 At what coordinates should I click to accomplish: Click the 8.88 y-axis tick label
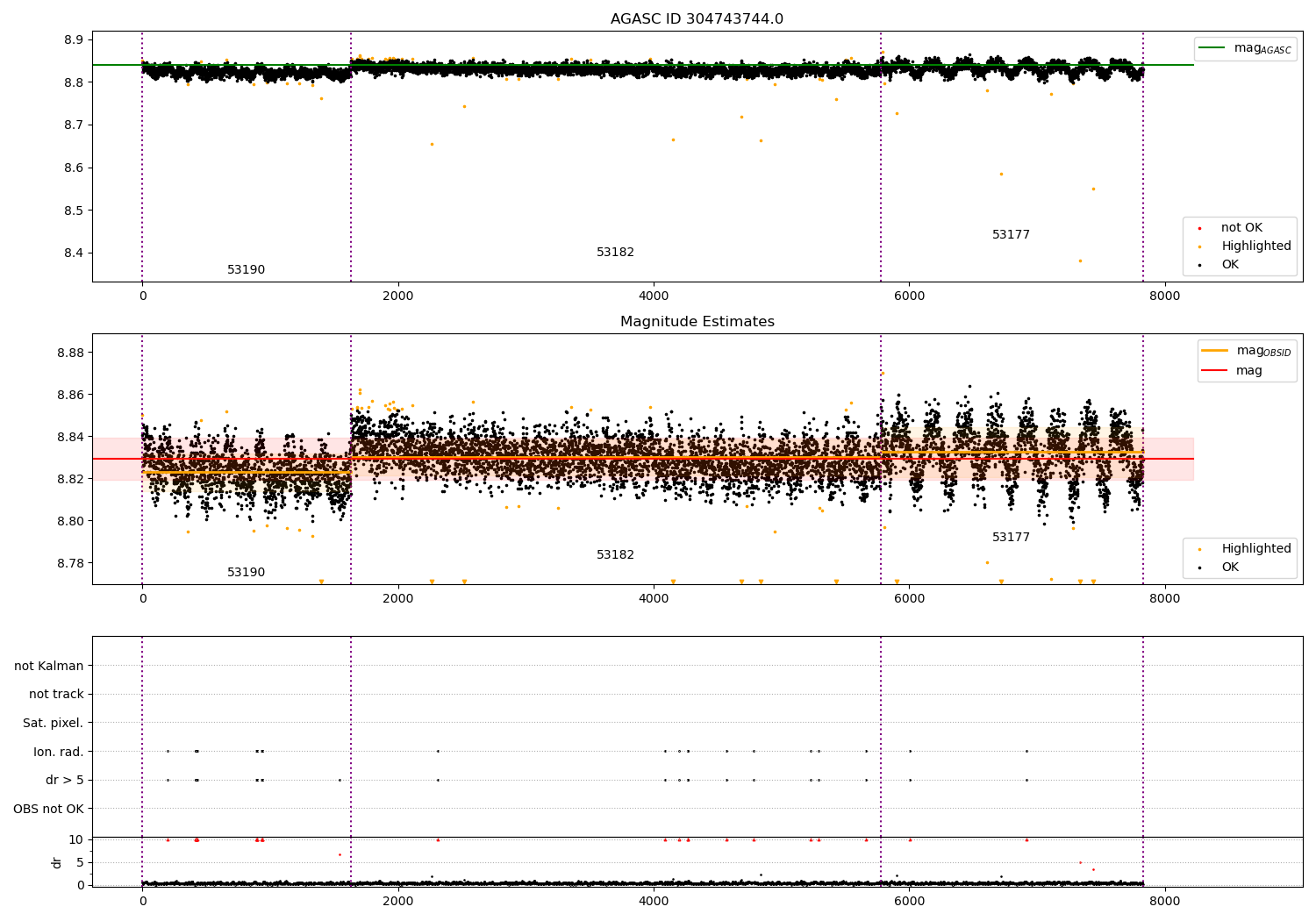point(70,353)
